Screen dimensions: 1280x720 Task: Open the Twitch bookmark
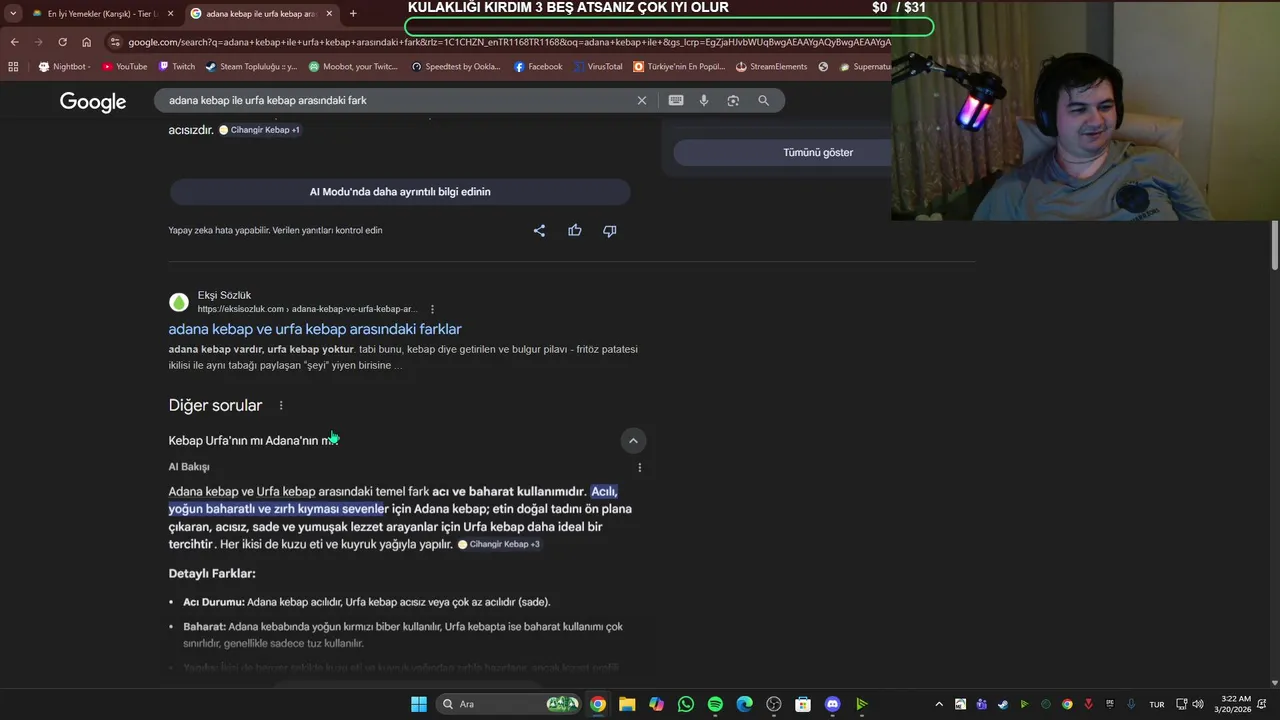(177, 67)
